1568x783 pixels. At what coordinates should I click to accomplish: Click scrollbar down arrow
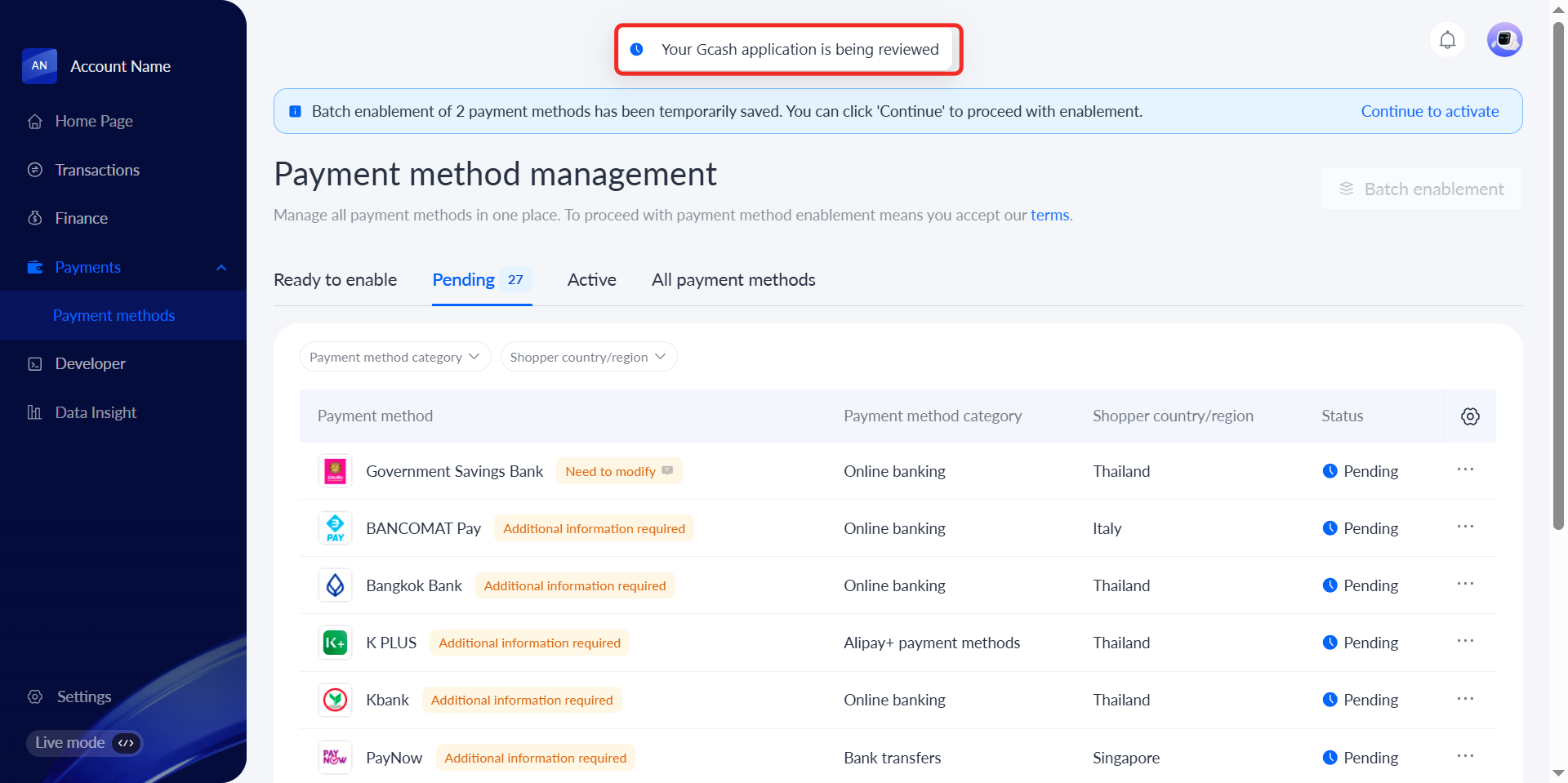click(1558, 772)
